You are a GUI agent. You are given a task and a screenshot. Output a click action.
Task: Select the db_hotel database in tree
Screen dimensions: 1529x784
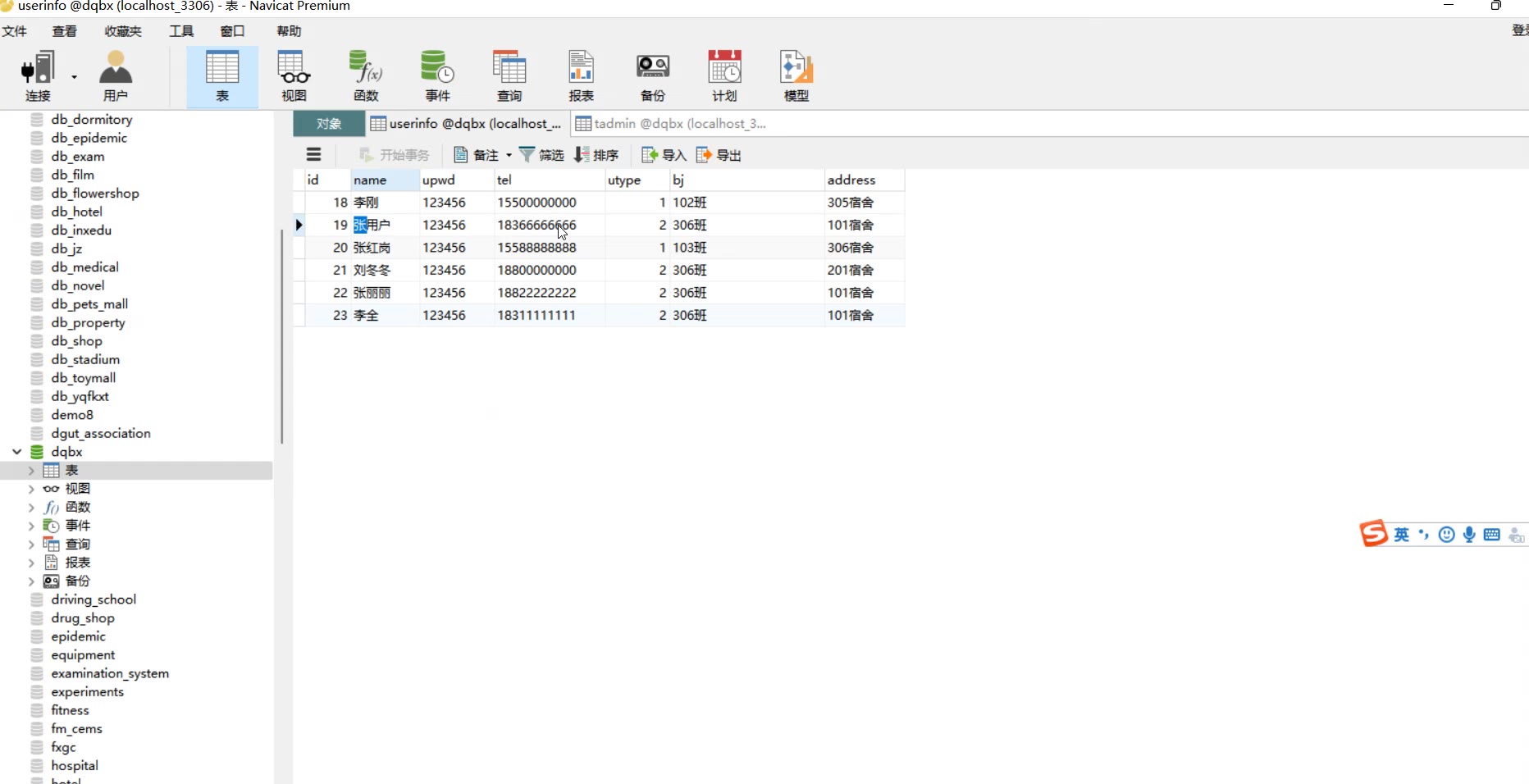(x=76, y=212)
